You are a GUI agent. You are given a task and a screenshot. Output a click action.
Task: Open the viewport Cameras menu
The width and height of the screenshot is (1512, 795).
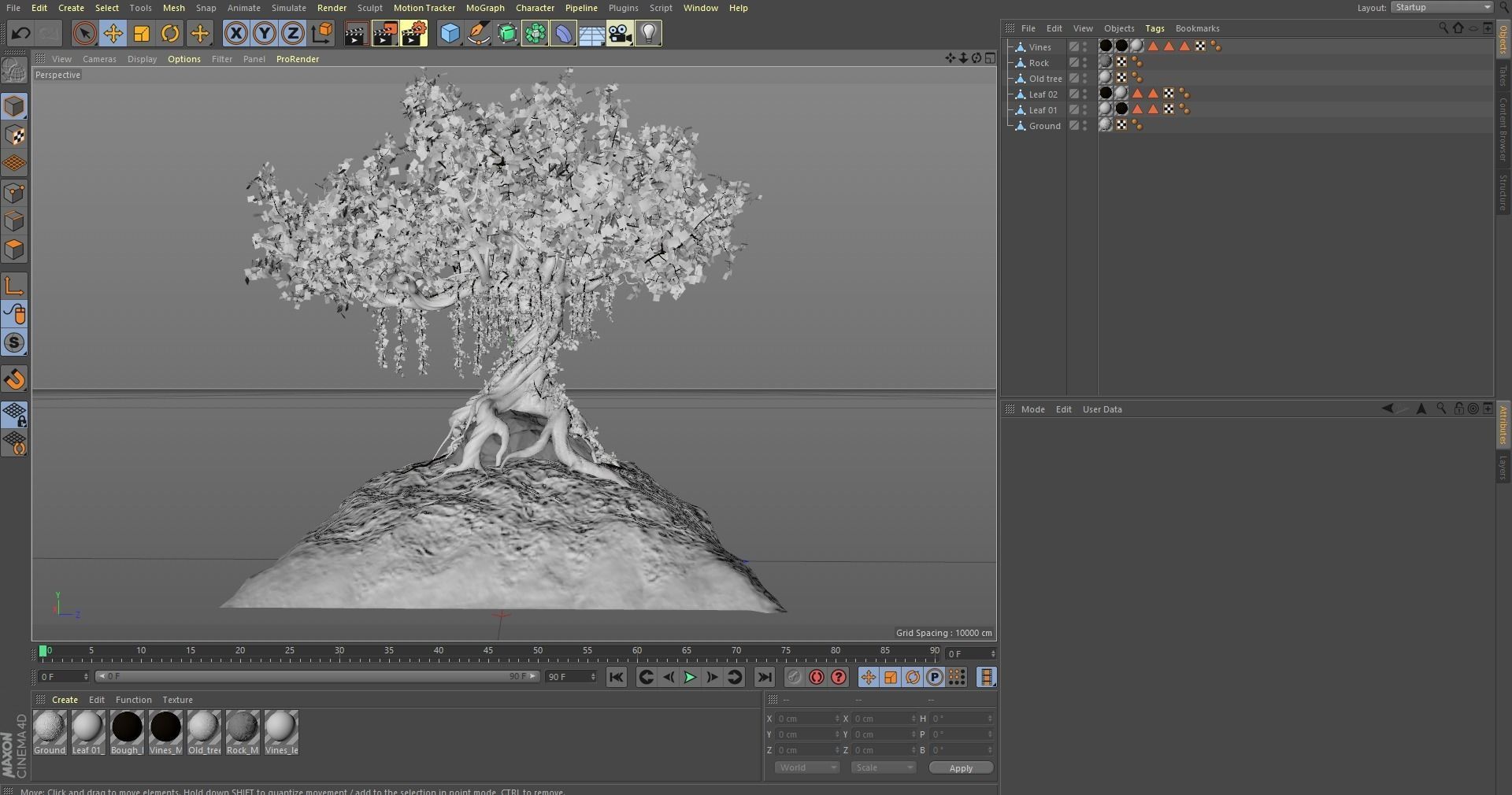pos(99,59)
